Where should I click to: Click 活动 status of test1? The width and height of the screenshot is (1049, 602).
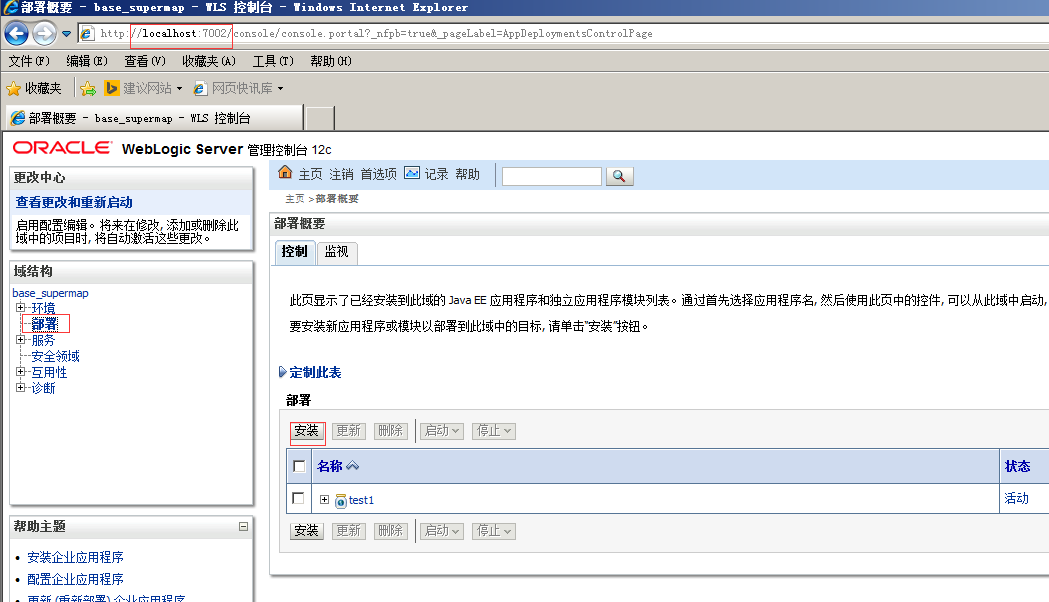[x=1016, y=498]
